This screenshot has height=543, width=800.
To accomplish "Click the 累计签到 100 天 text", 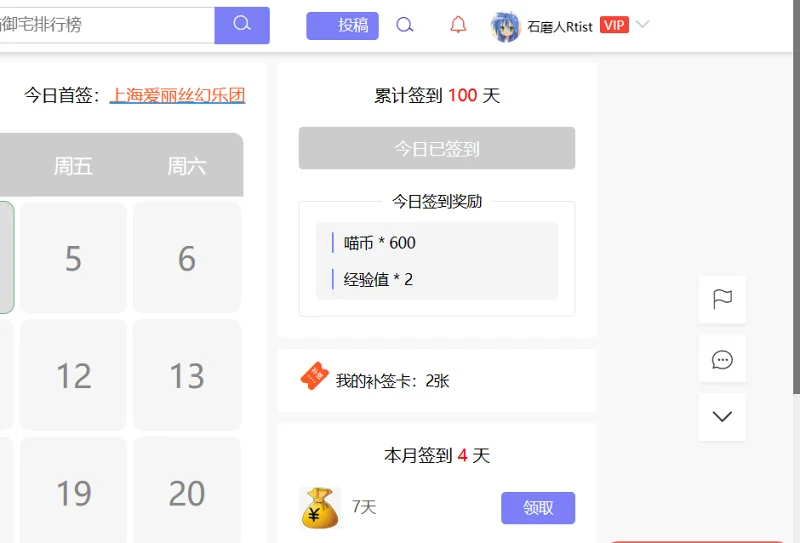I will point(437,95).
